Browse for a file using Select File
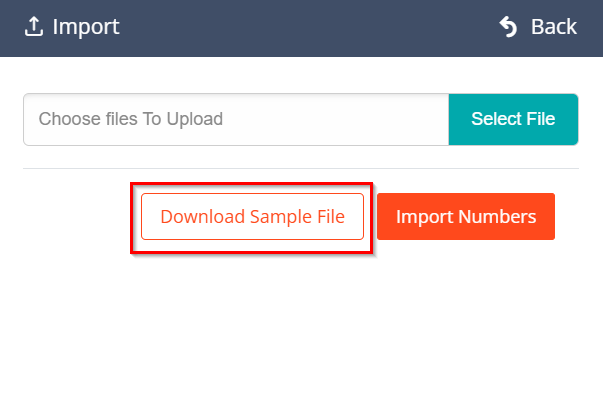This screenshot has height=420, width=603. (x=513, y=119)
